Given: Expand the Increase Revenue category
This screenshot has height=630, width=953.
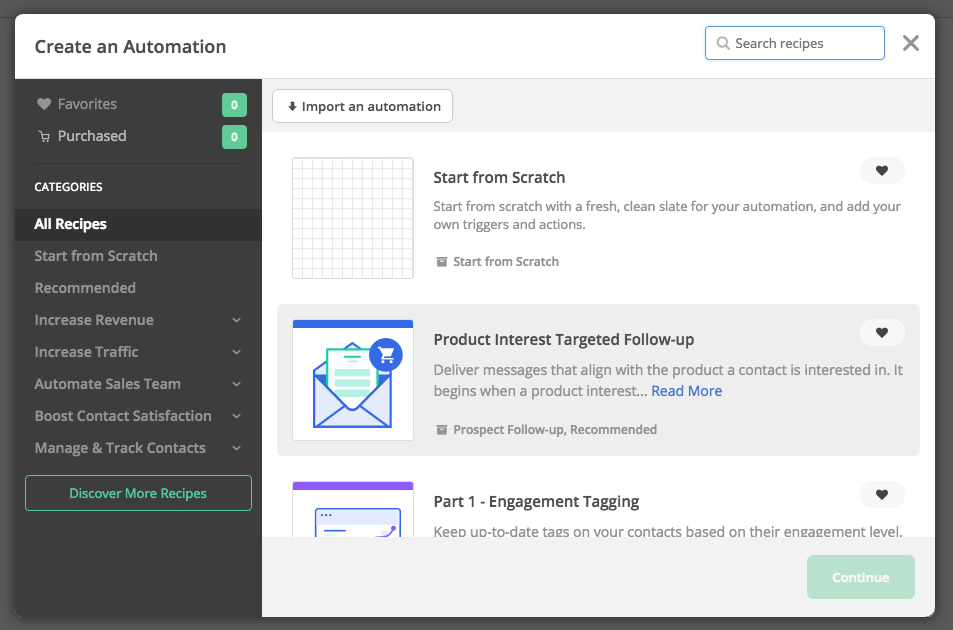Looking at the screenshot, I should [x=237, y=320].
